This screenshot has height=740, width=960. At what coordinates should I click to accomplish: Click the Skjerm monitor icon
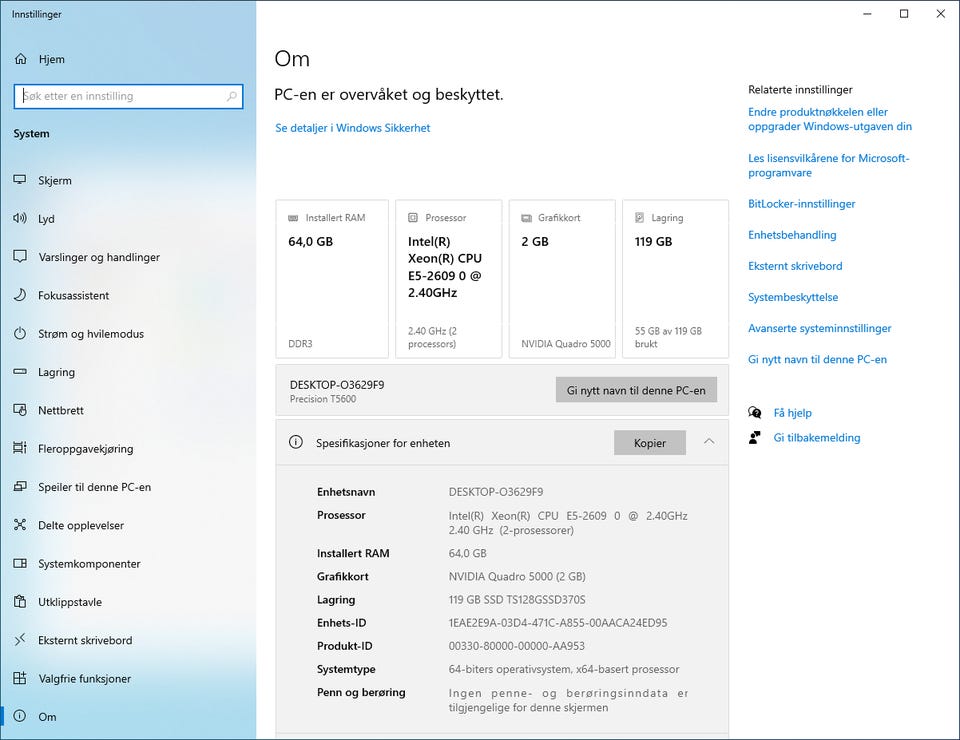pyautogui.click(x=20, y=180)
